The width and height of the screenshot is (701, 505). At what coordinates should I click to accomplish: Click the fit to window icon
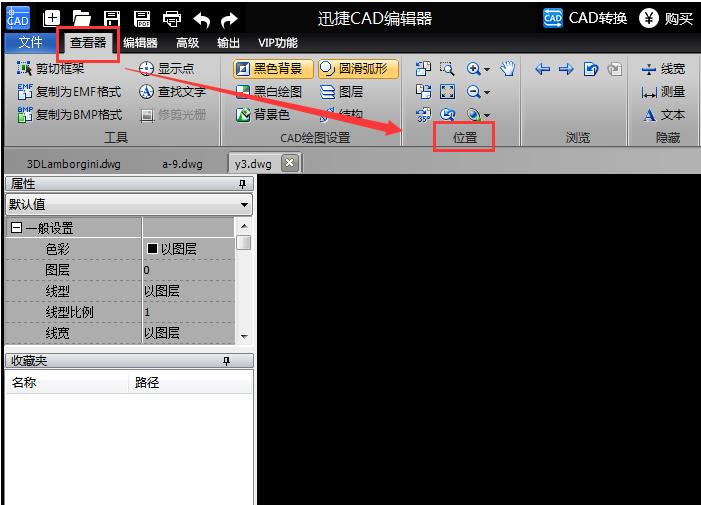pos(447,92)
